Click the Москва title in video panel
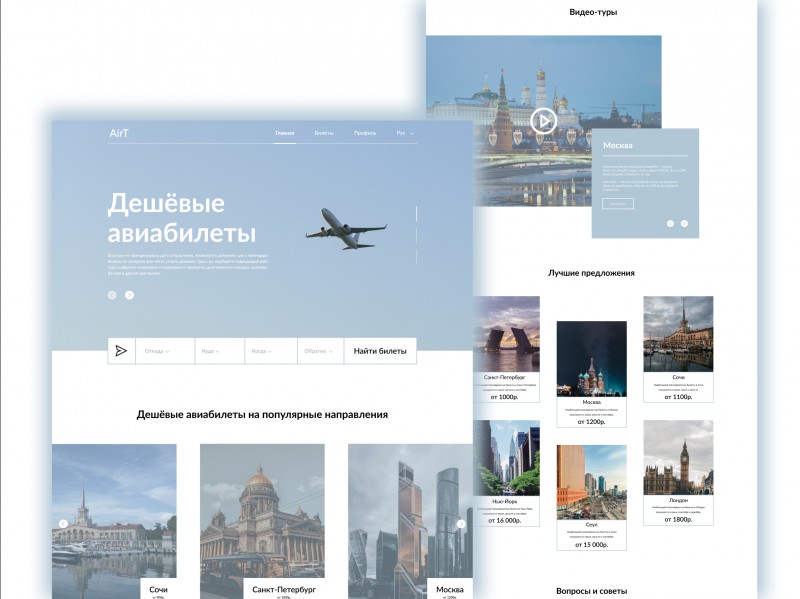The image size is (800, 599). (617, 145)
